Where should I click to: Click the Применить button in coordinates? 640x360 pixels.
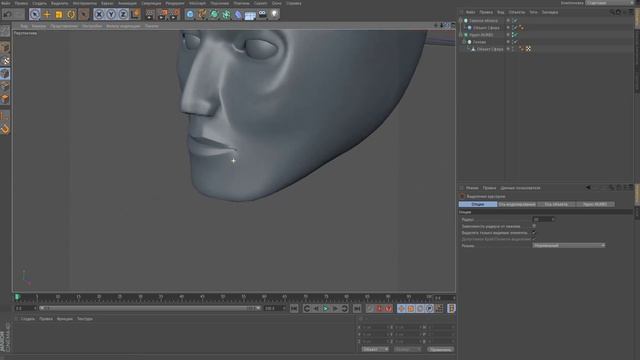[x=440, y=349]
